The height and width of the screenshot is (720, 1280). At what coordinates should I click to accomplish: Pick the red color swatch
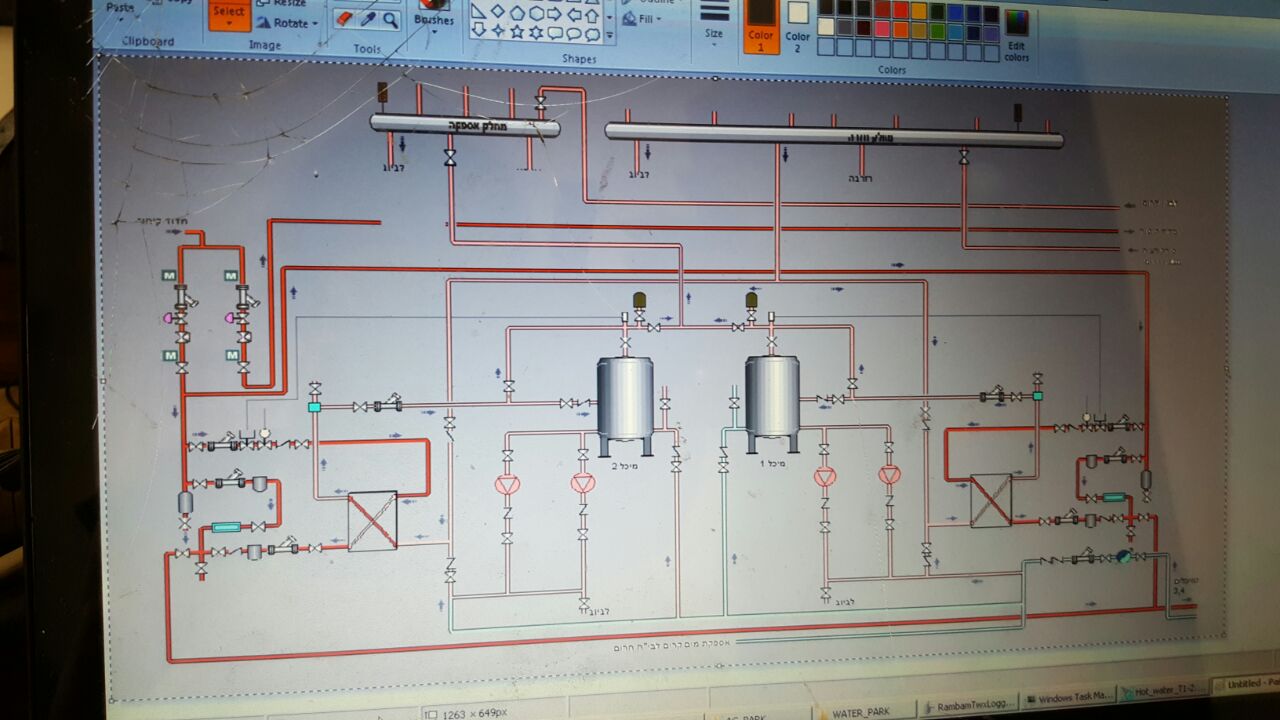[x=882, y=8]
